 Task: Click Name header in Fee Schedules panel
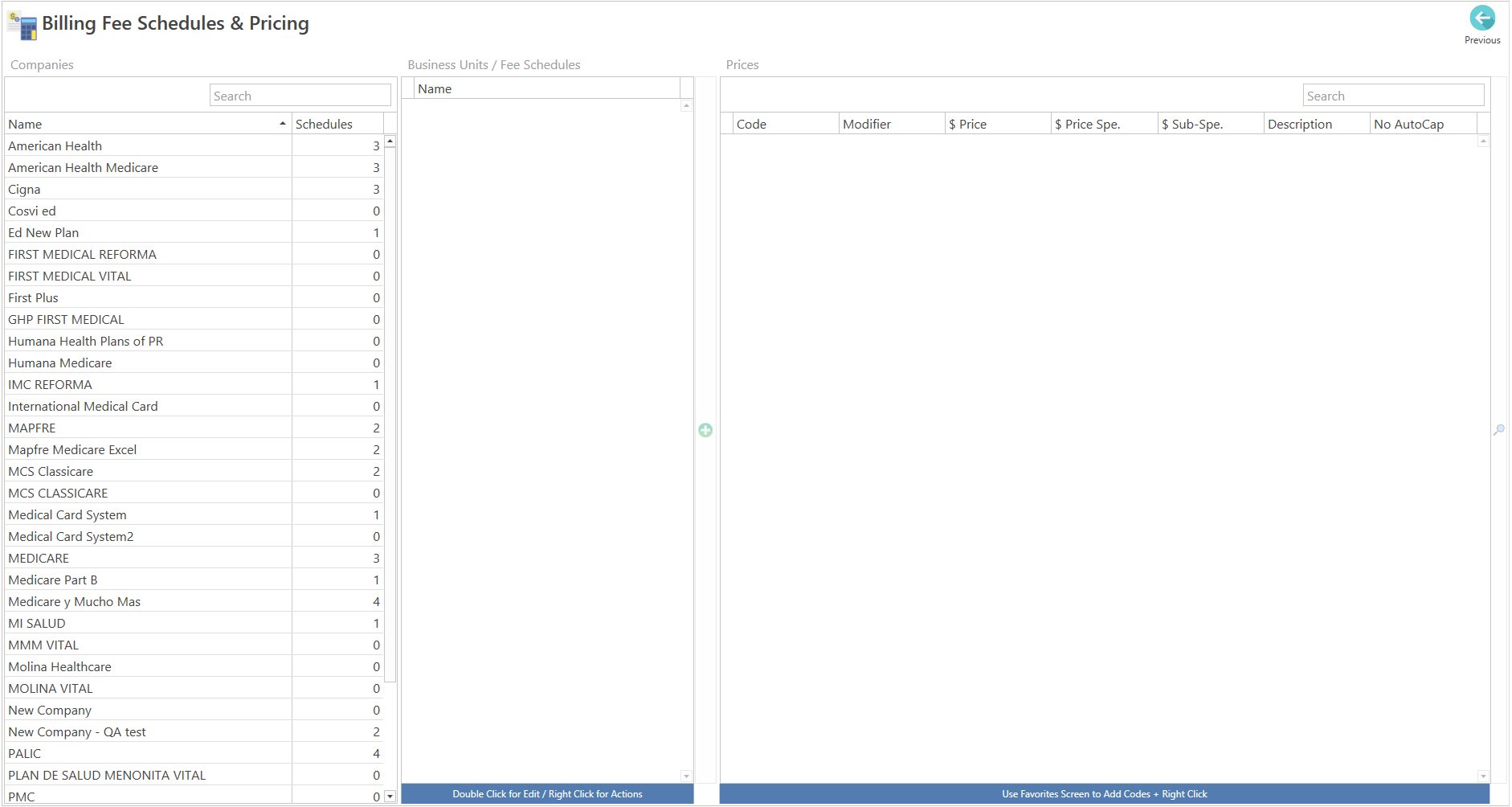(x=547, y=88)
